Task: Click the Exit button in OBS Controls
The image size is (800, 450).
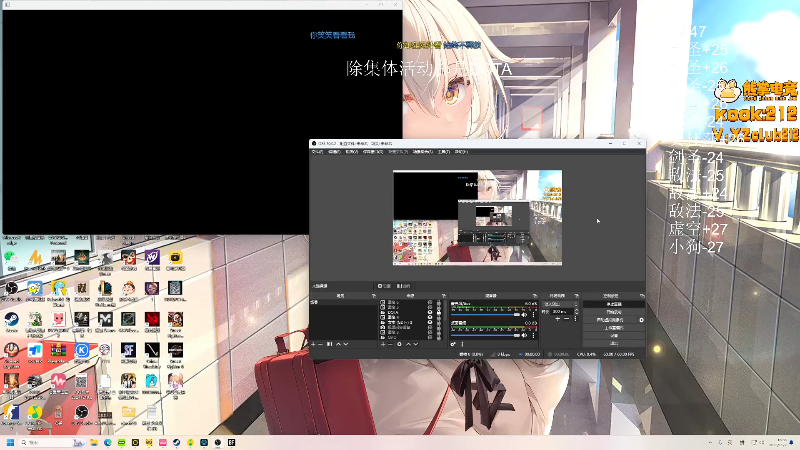Action: [x=614, y=343]
